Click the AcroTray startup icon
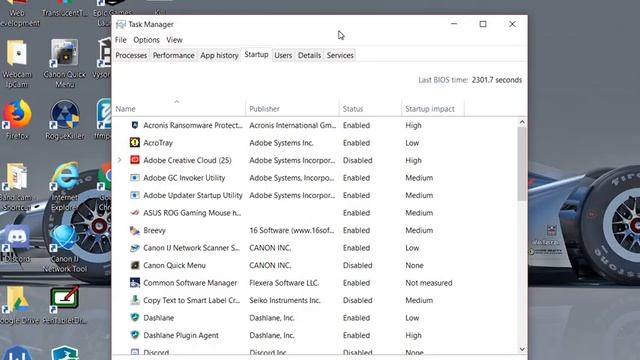Screen dimensions: 640x360 click(135, 142)
